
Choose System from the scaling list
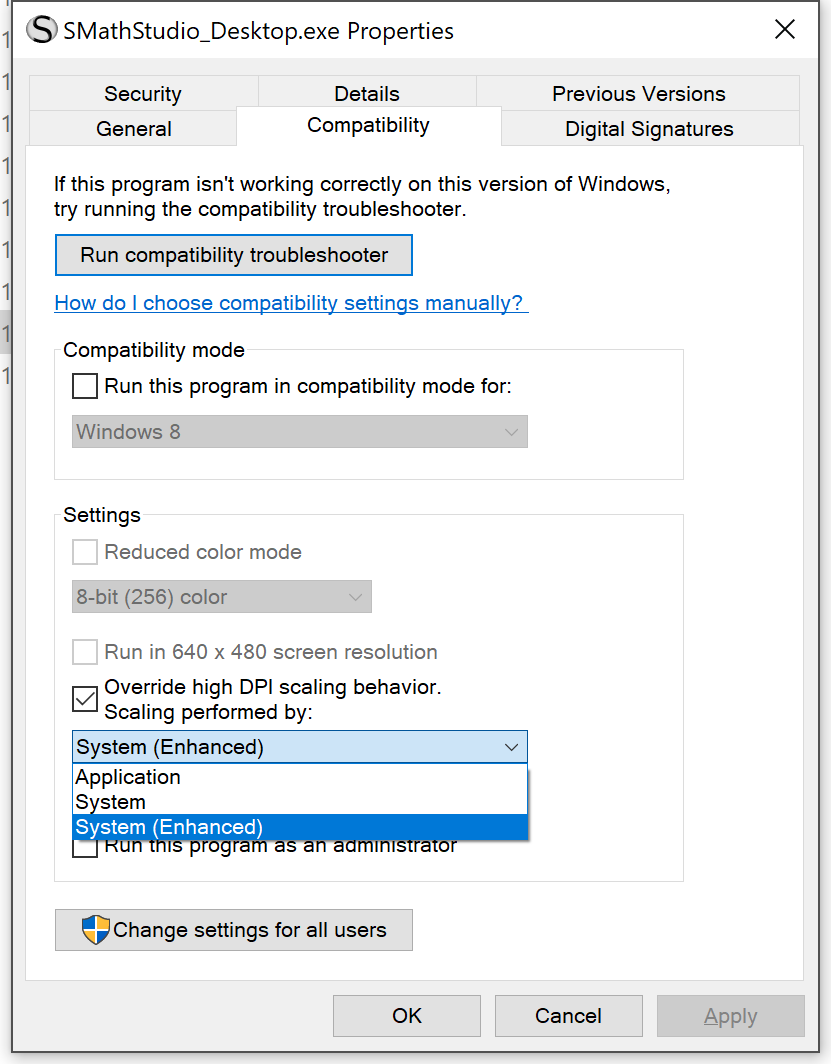(x=111, y=802)
